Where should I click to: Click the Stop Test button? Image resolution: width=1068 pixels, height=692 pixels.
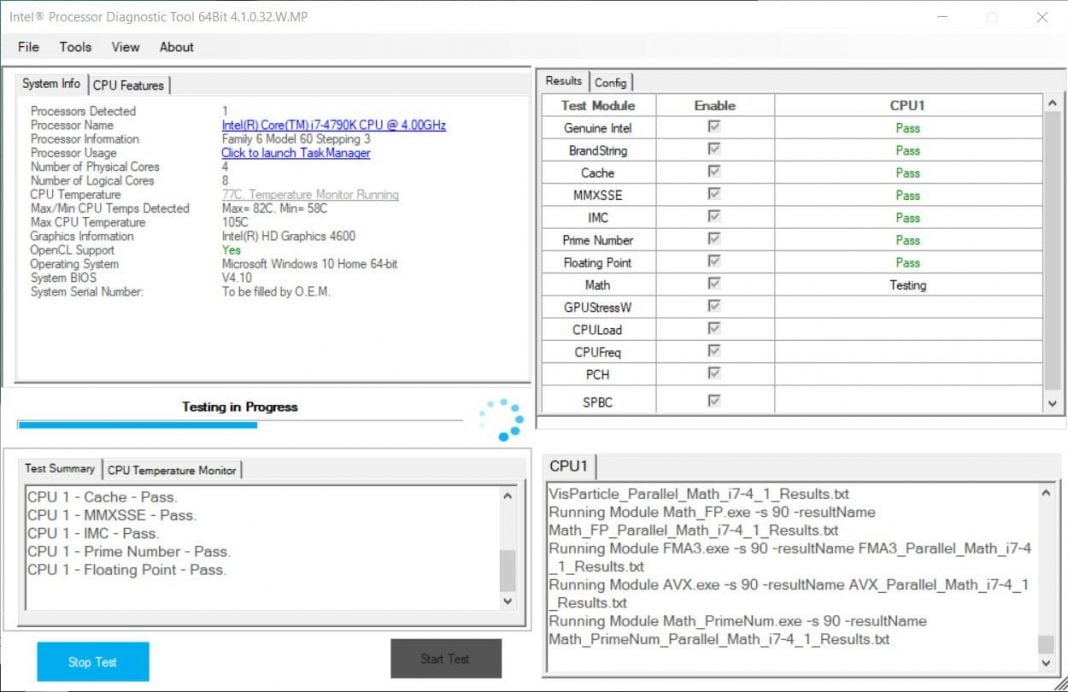[x=92, y=661]
